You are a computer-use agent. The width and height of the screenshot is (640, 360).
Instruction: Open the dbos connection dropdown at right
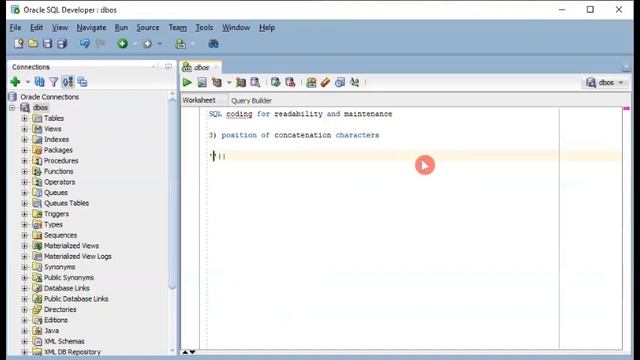click(x=605, y=82)
